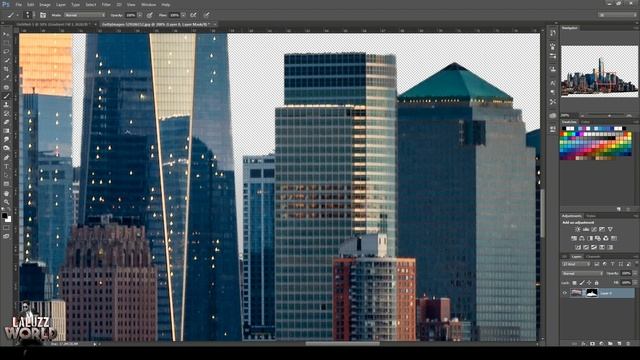The width and height of the screenshot is (640, 360).
Task: Toggle lock transparent pixels
Action: click(574, 283)
